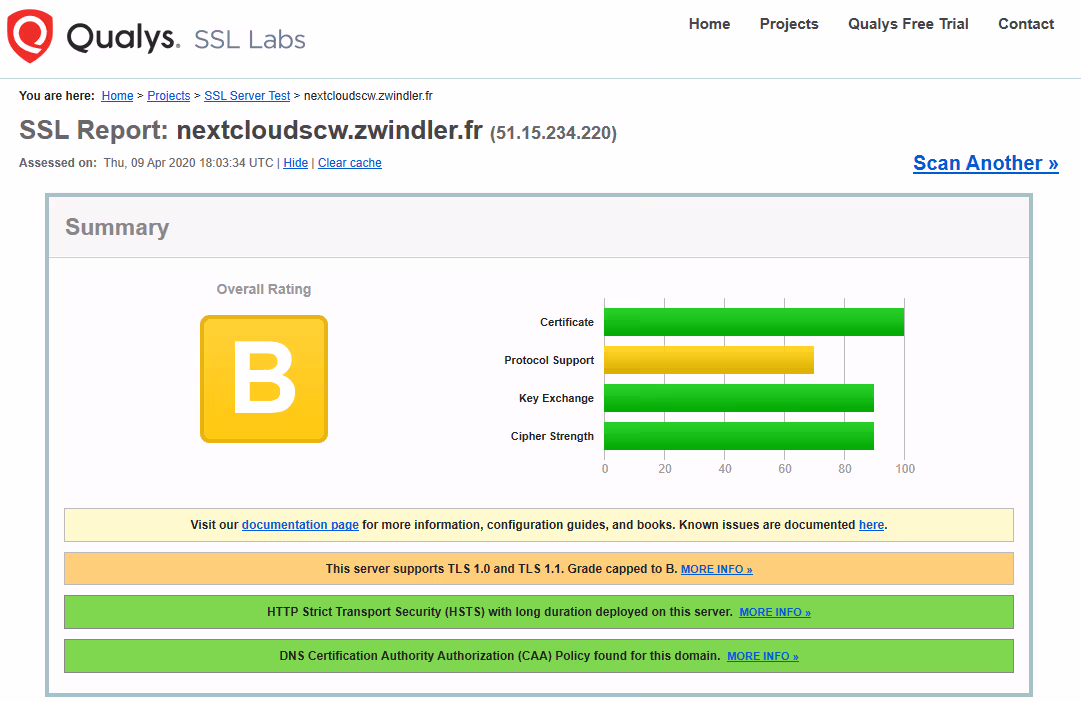Viewport: 1081px width, 702px height.
Task: Click the yellow Protocol Support score bar
Action: pyautogui.click(x=709, y=360)
